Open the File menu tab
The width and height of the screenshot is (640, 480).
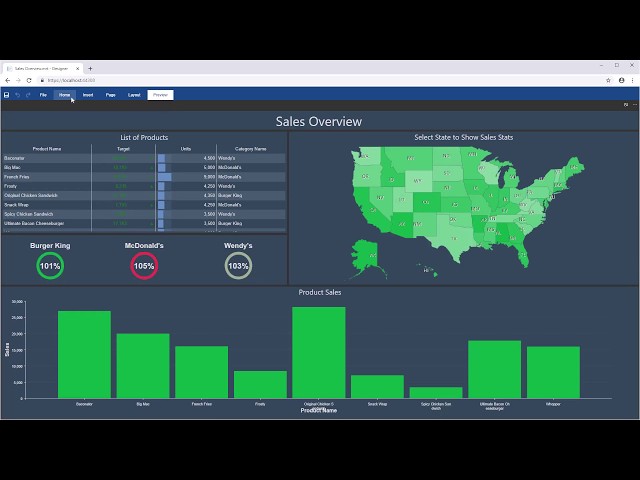tap(43, 95)
